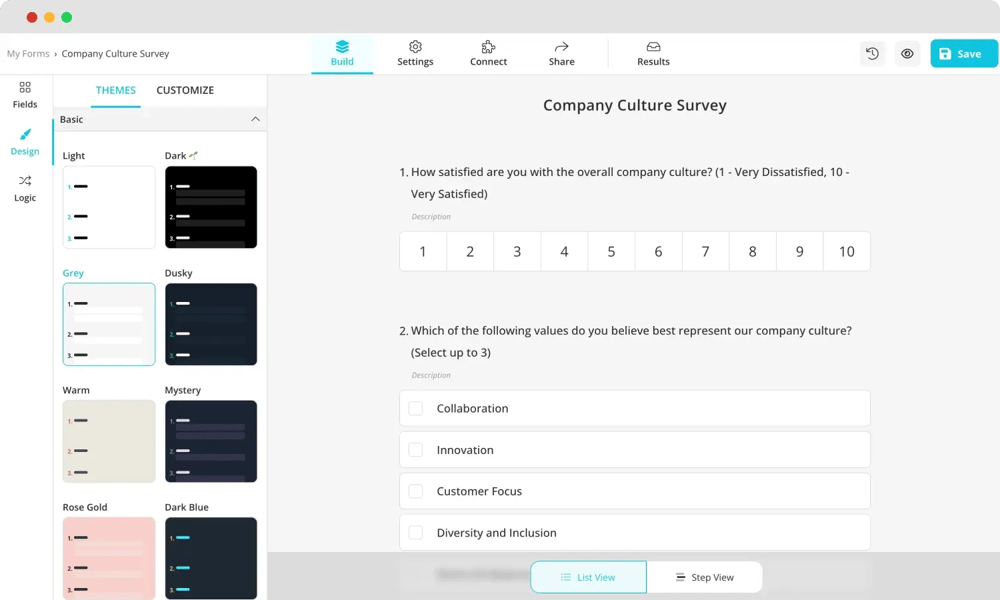Open the Share options
1000x600 pixels.
pos(561,53)
